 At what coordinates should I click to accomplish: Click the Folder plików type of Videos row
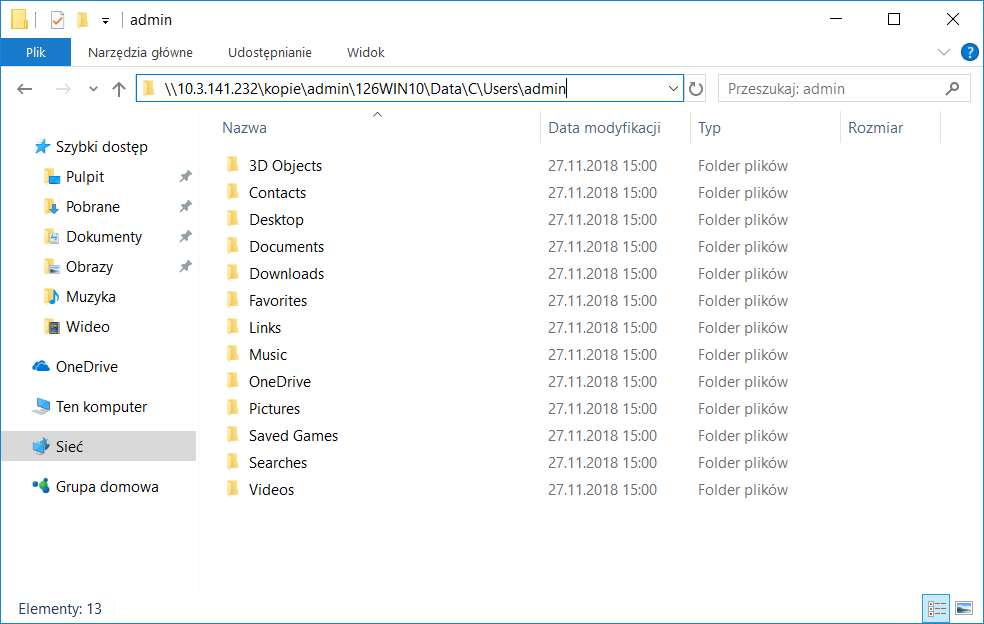click(x=743, y=490)
